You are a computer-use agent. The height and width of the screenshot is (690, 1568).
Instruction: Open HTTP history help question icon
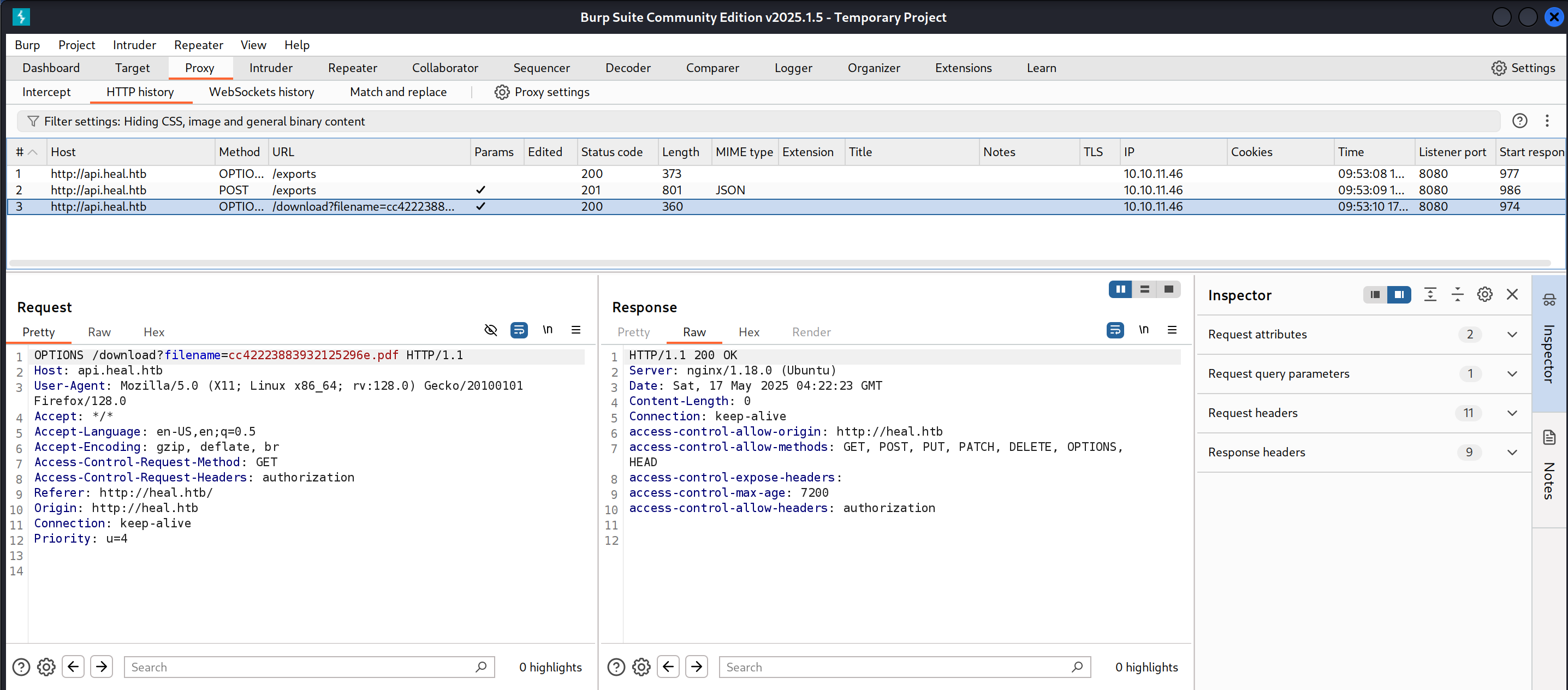pos(1519,121)
